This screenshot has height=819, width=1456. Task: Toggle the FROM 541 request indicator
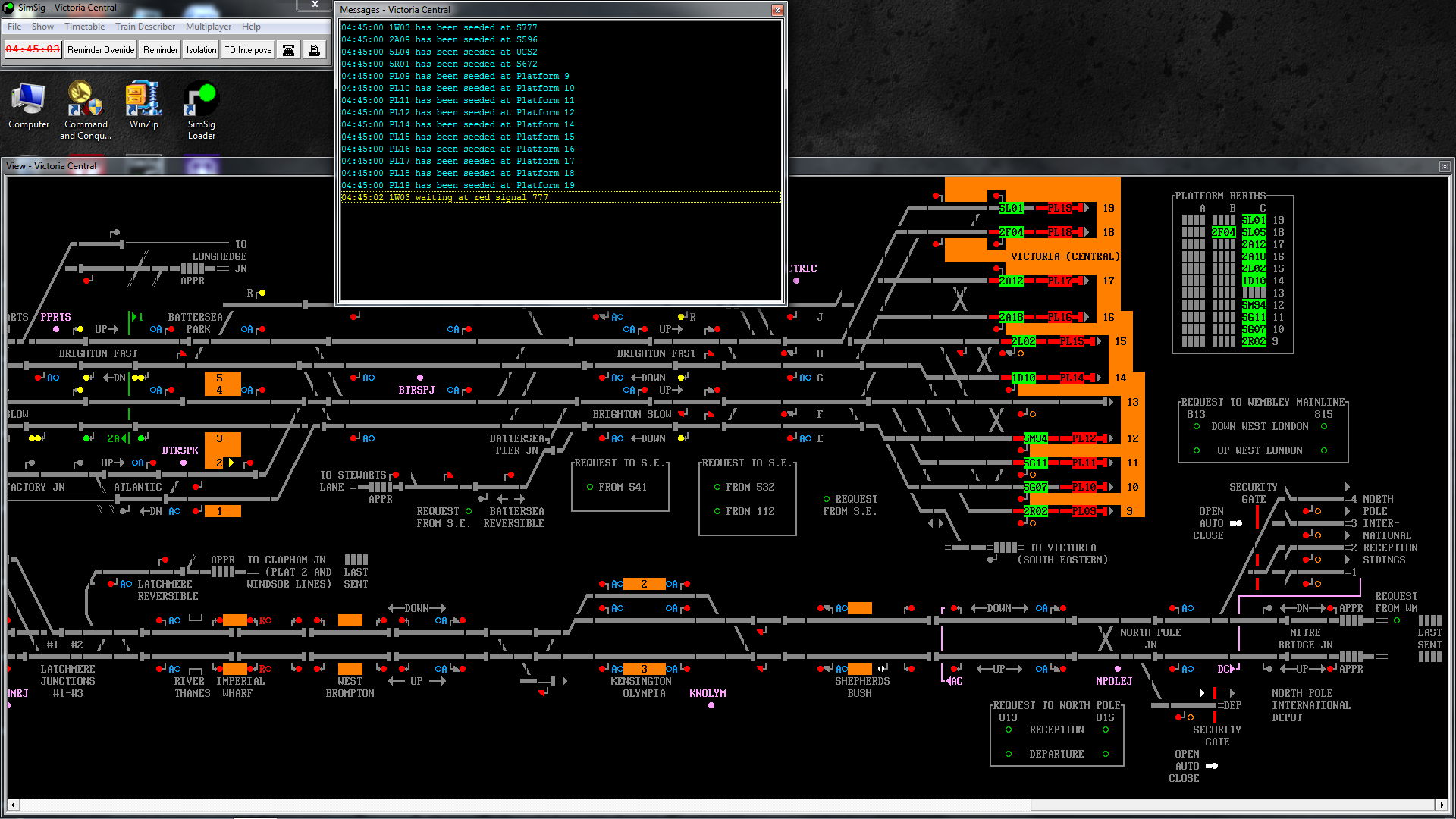point(590,487)
